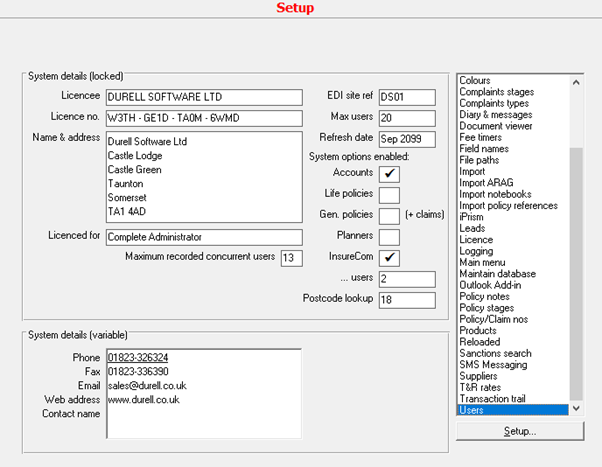Toggle the InsureCom checkbox
Viewport: 602px width, 467px height.
coord(389,258)
